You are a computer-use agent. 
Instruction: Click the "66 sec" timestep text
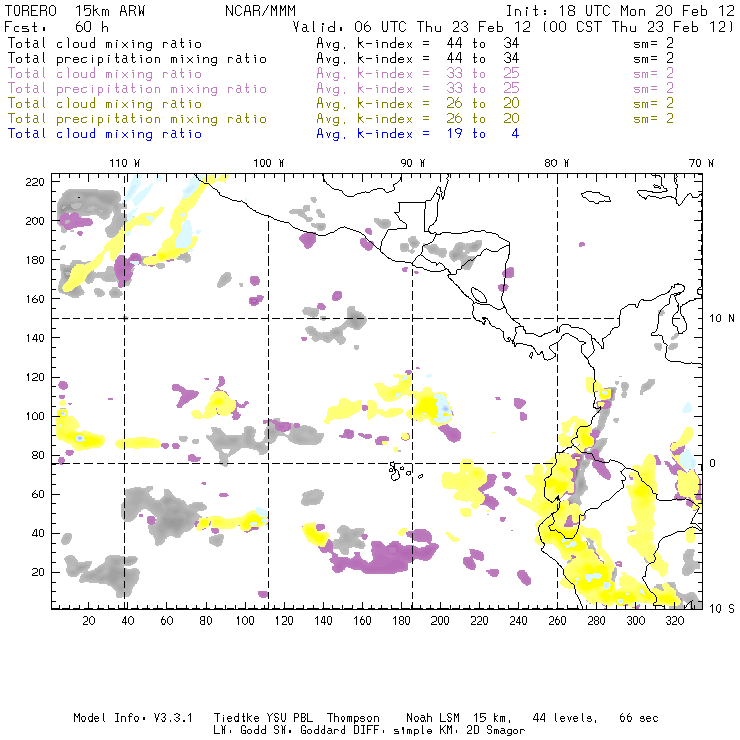click(639, 718)
